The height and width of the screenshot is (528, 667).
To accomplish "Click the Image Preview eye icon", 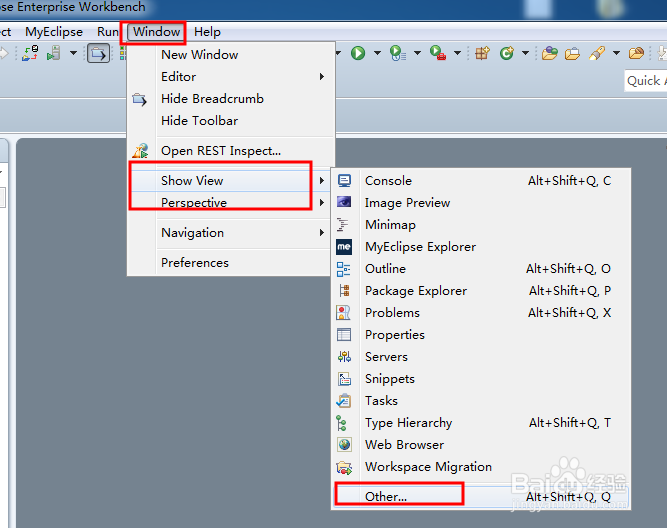I will (x=344, y=202).
